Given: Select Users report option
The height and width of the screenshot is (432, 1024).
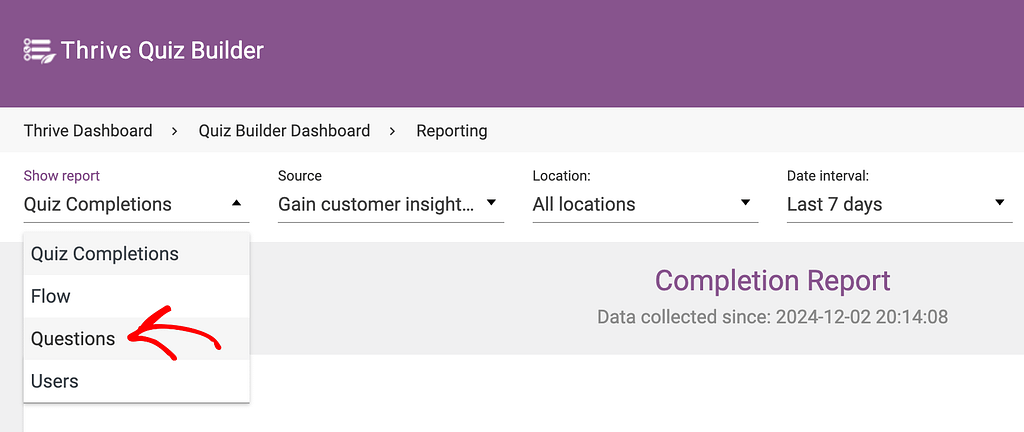Looking at the screenshot, I should pyautogui.click(x=136, y=381).
